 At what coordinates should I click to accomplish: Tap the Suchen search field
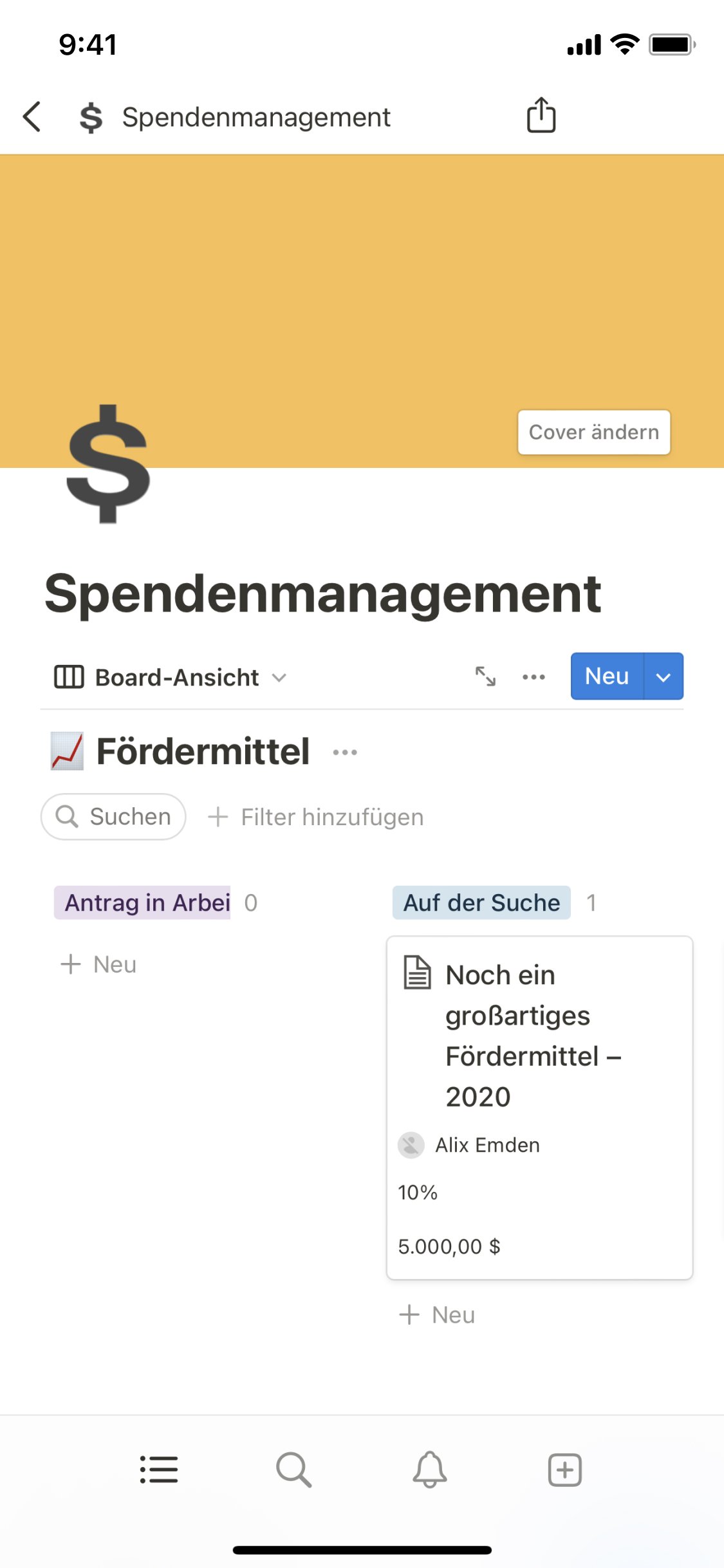(114, 817)
